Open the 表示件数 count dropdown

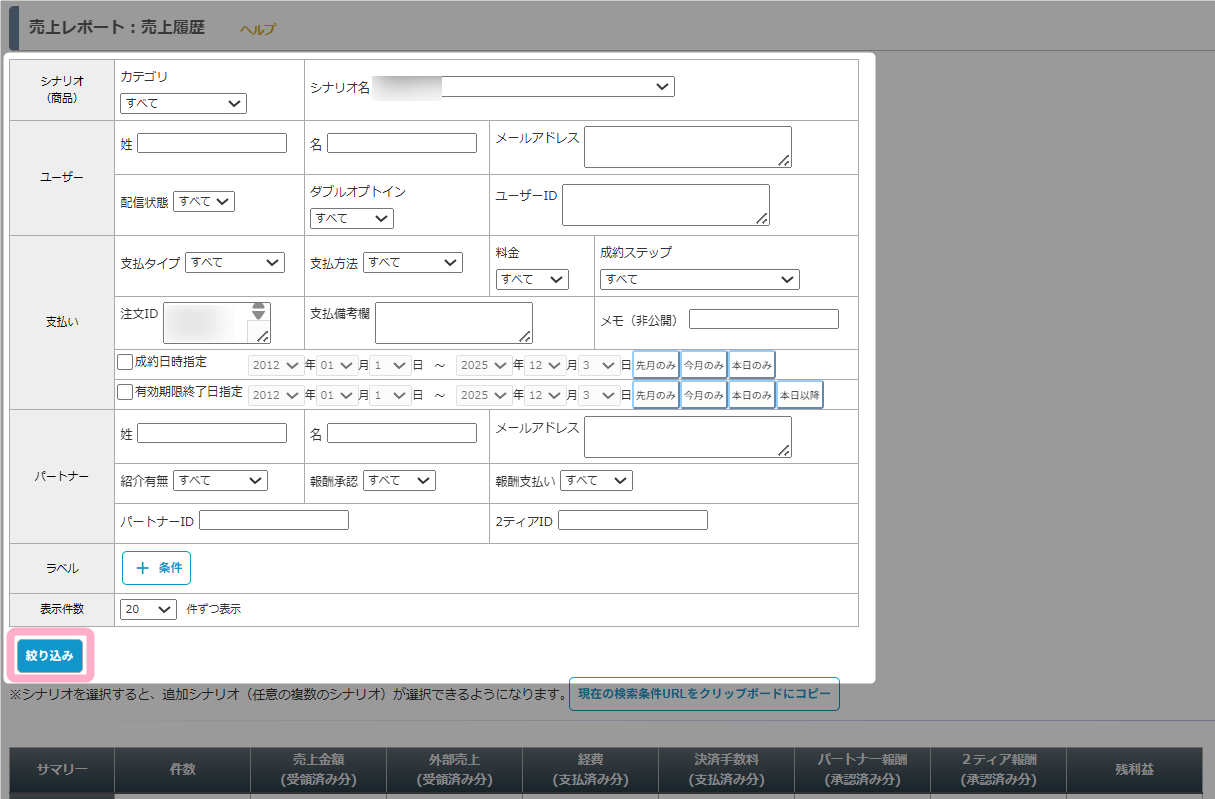click(x=148, y=609)
